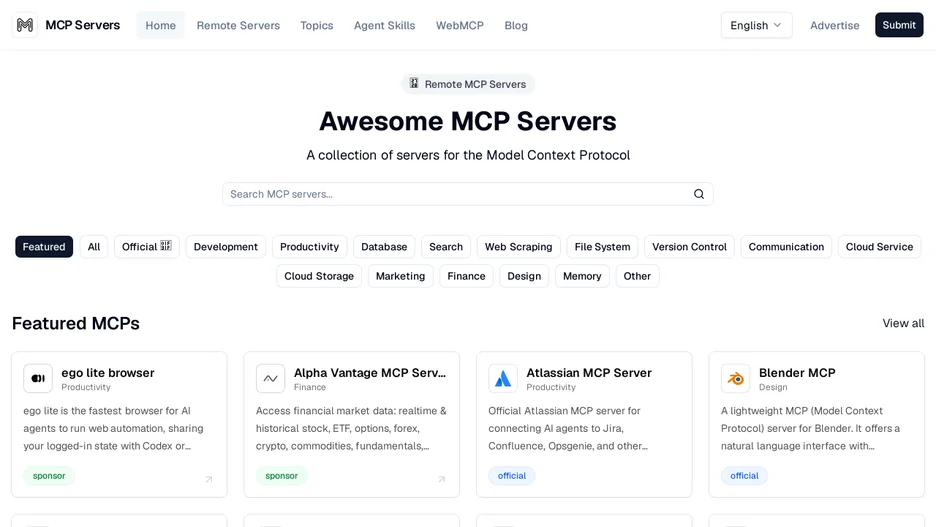Open the ego lite browser card title
Viewport: 936px width, 527px height.
[107, 372]
